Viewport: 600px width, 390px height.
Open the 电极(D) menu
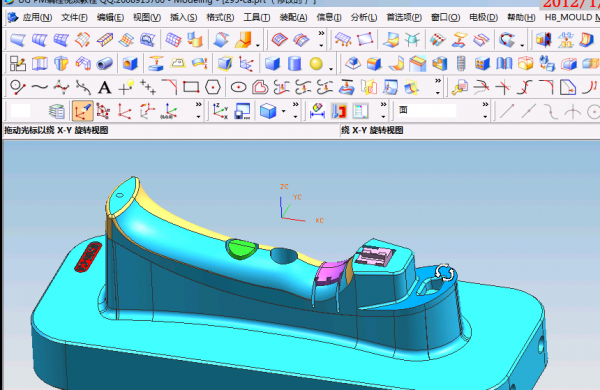[x=484, y=18]
